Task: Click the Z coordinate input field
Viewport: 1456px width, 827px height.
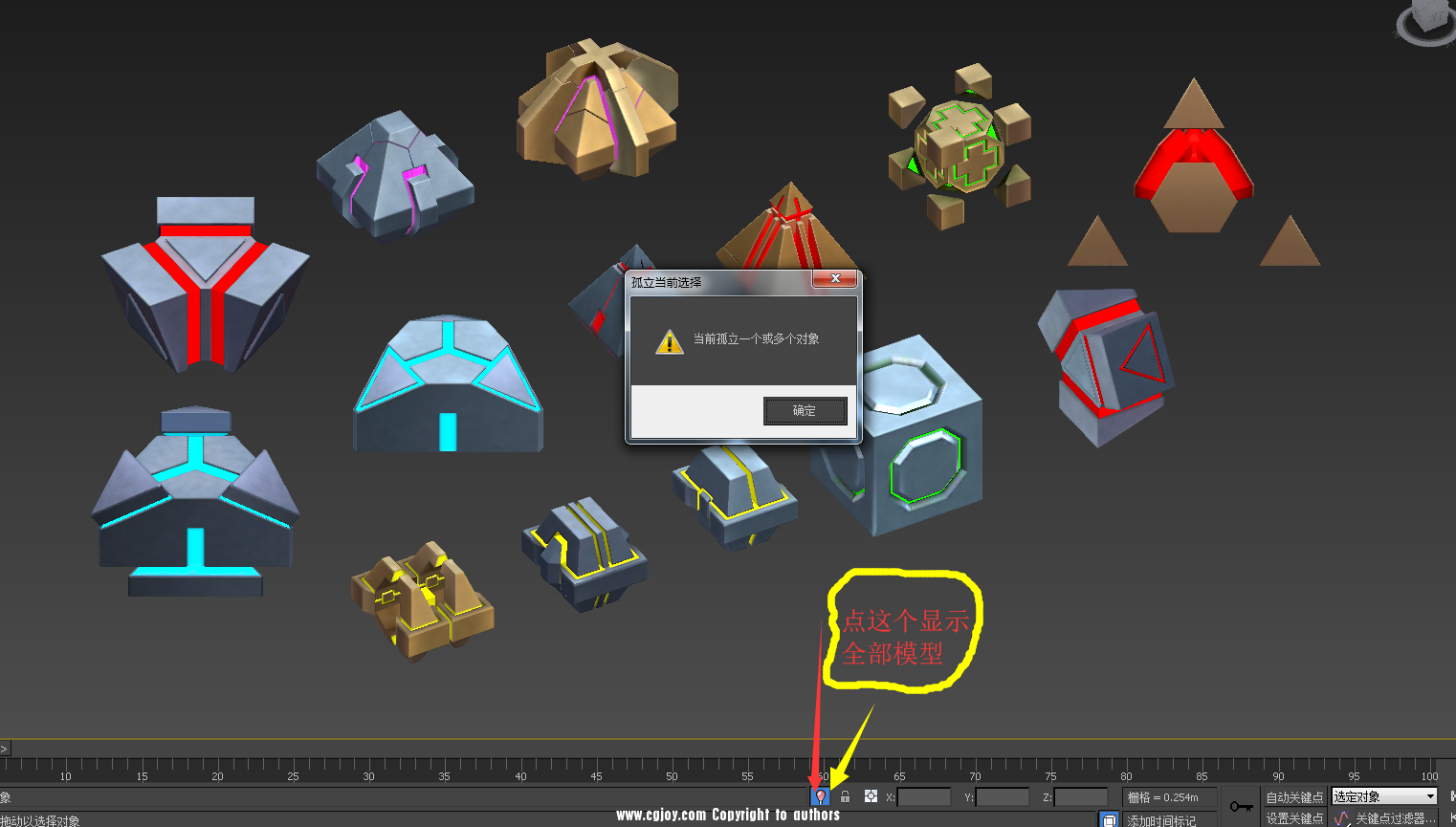Action: point(1080,796)
